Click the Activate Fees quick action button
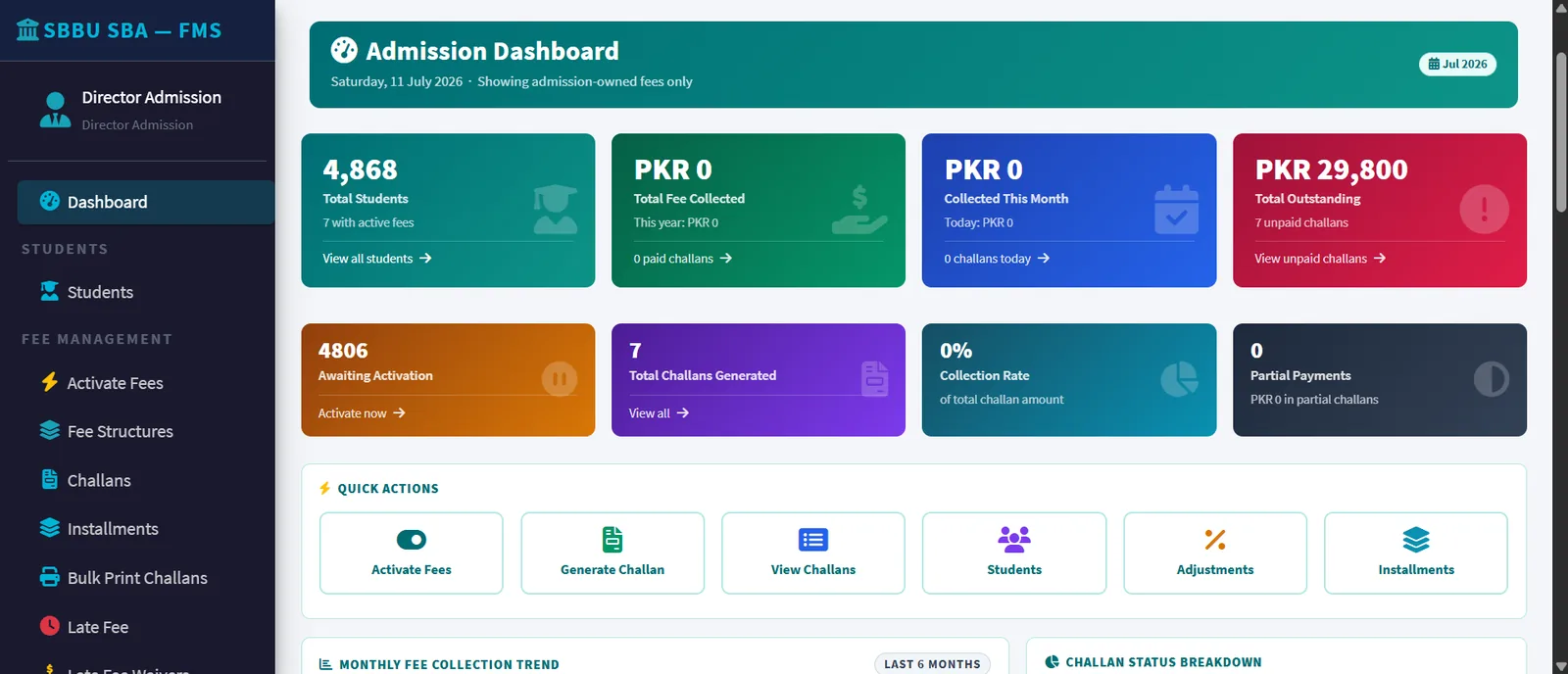Viewport: 1568px width, 674px height. (x=412, y=554)
